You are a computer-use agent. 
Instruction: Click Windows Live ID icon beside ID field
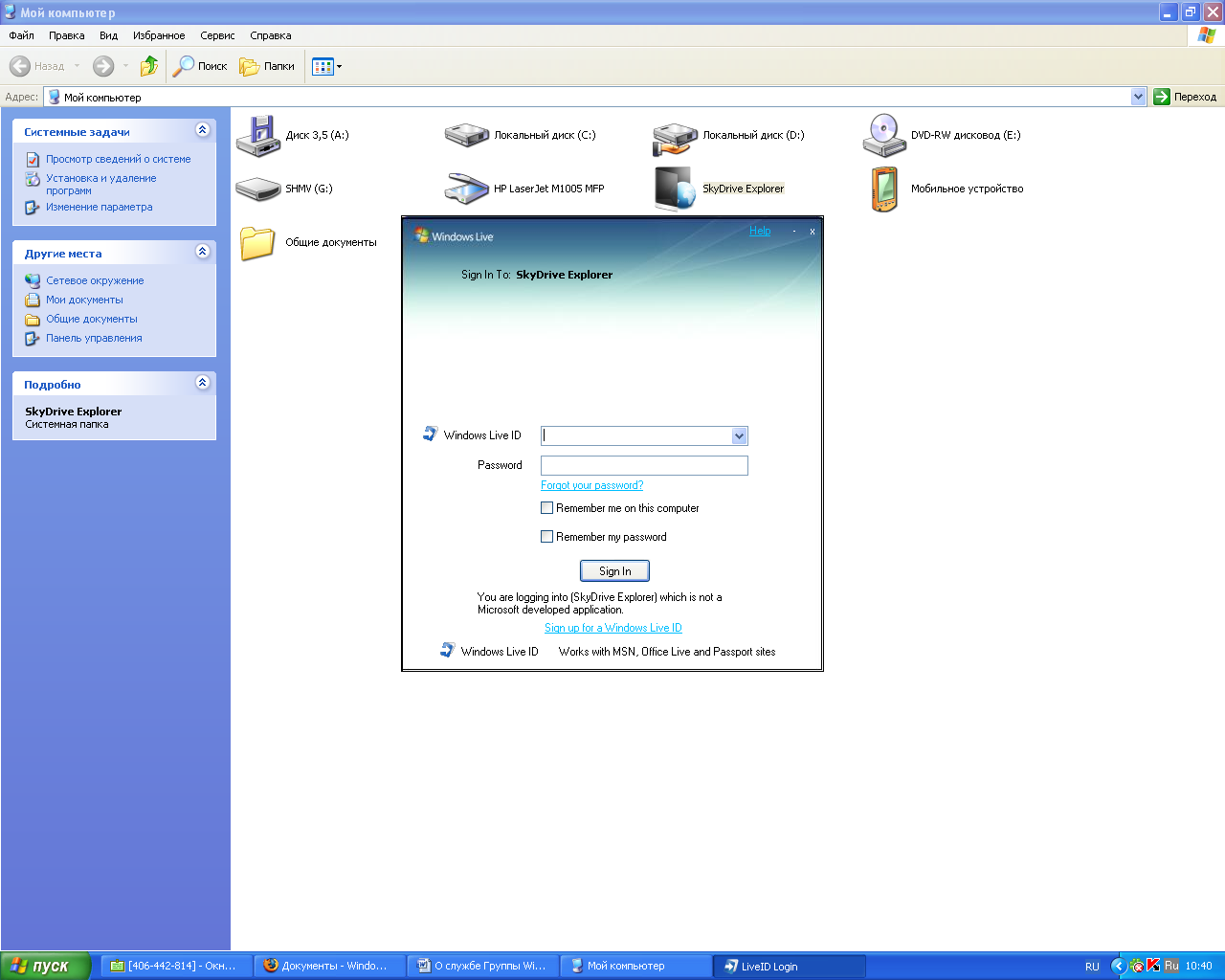pos(431,434)
